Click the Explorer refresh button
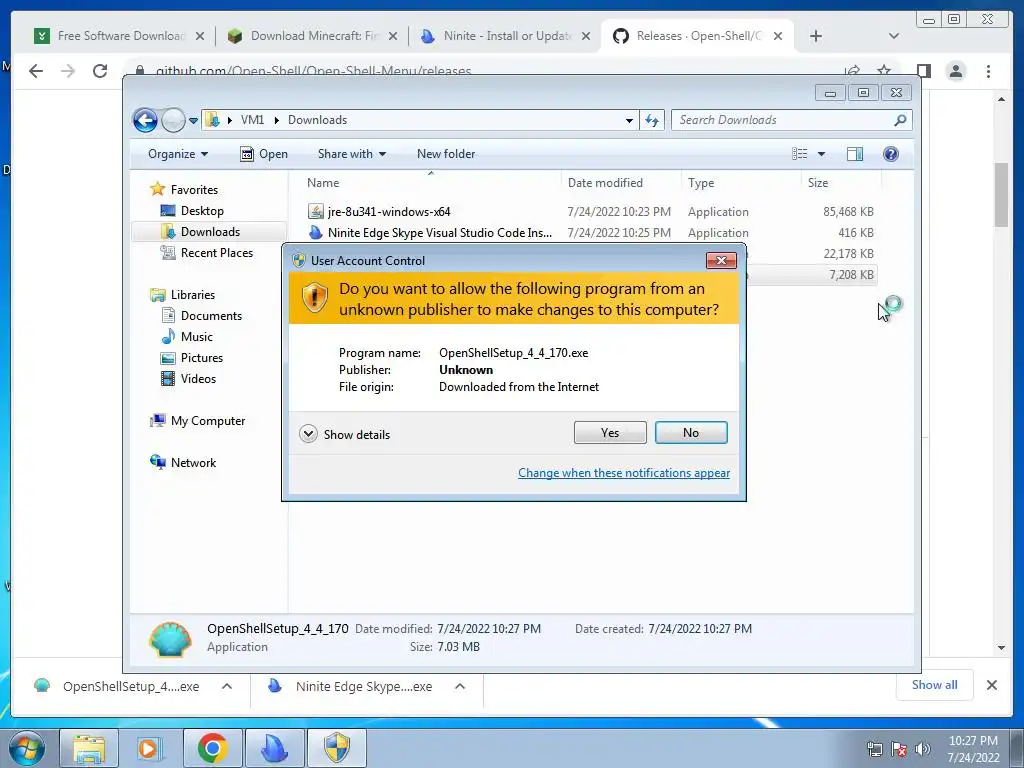This screenshot has height=768, width=1024. coord(652,120)
